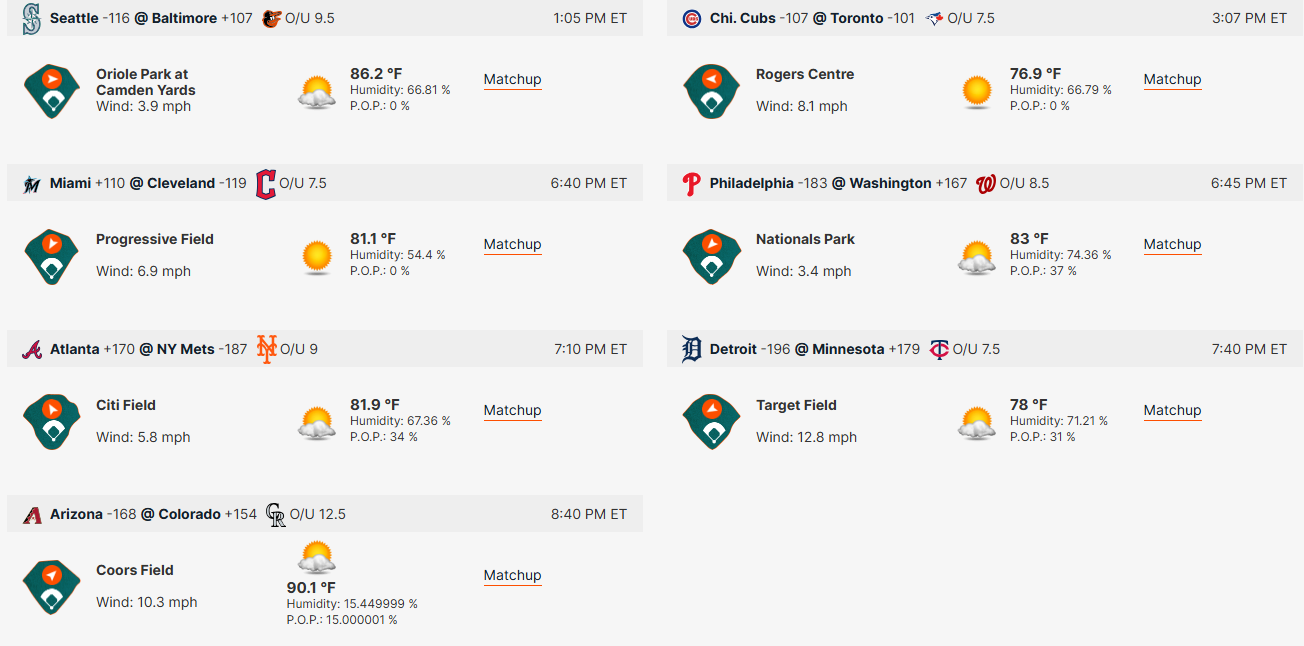Click the Minnesota Twins logo
The image size is (1304, 646).
click(939, 349)
